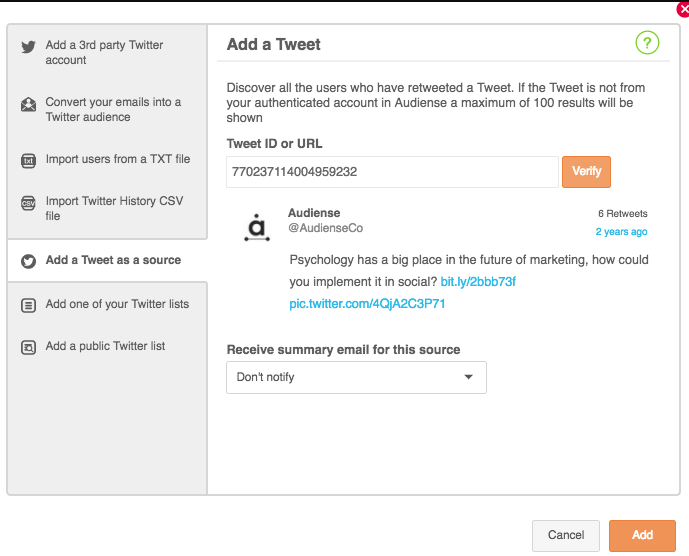This screenshot has width=689, height=556.
Task: Click the Twitter bird icon for 3rd party account
Action: pyautogui.click(x=29, y=47)
